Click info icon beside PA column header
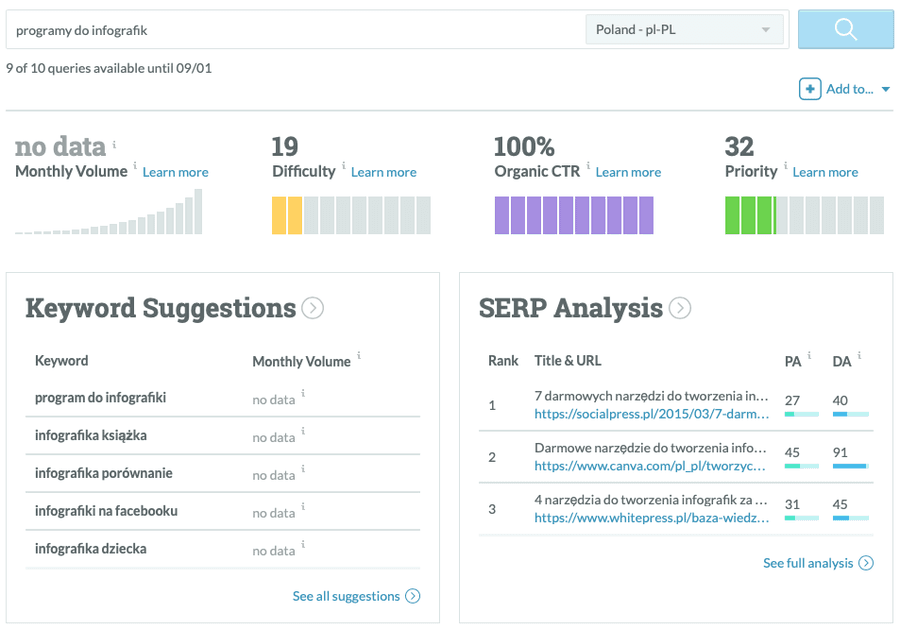900x630 pixels. pos(809,355)
